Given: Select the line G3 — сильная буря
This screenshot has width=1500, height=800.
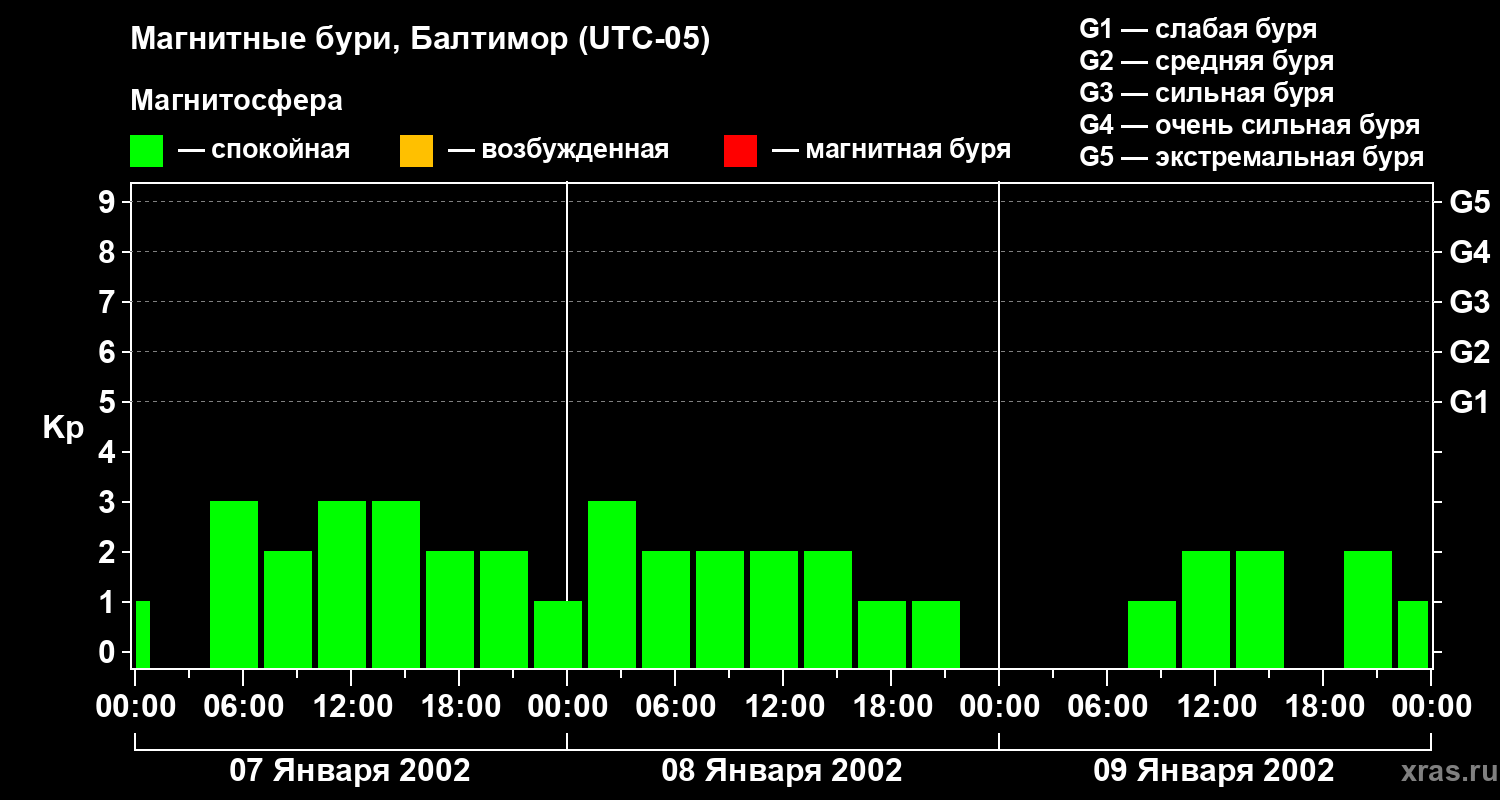Looking at the screenshot, I should pyautogui.click(x=1207, y=93).
